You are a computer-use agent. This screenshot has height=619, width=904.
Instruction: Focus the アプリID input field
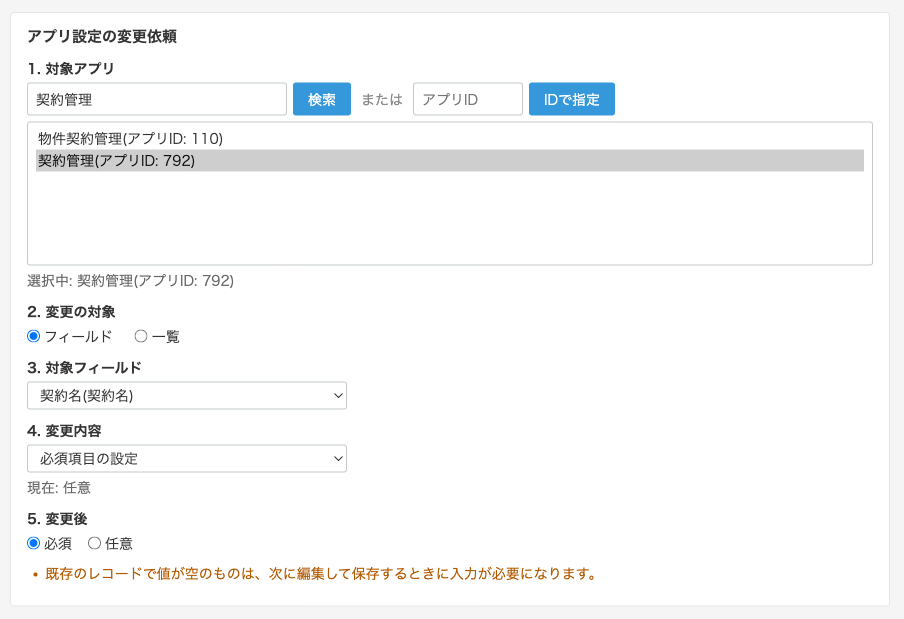click(468, 99)
